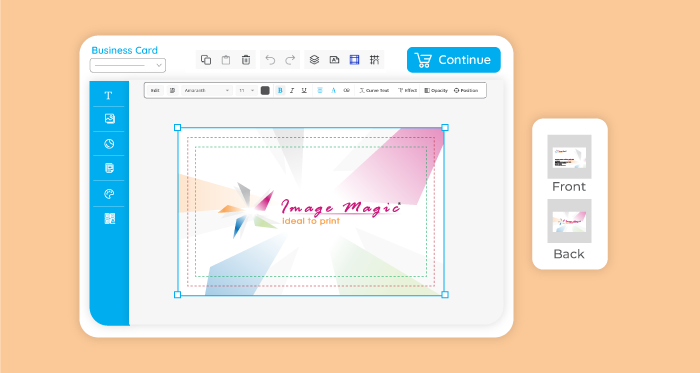Click the Curve Text option

374,91
